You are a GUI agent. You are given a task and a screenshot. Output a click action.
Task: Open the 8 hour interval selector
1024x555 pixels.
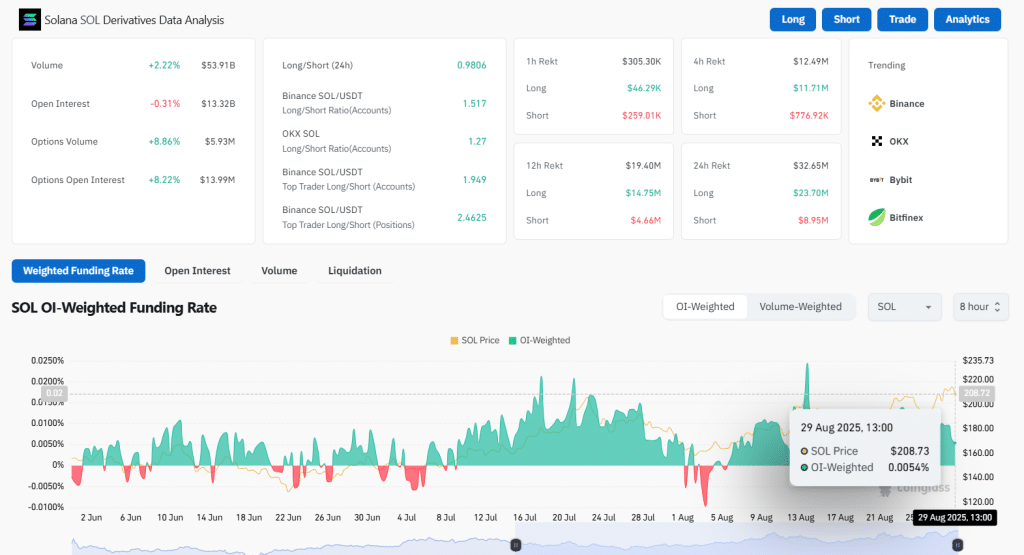coord(979,307)
